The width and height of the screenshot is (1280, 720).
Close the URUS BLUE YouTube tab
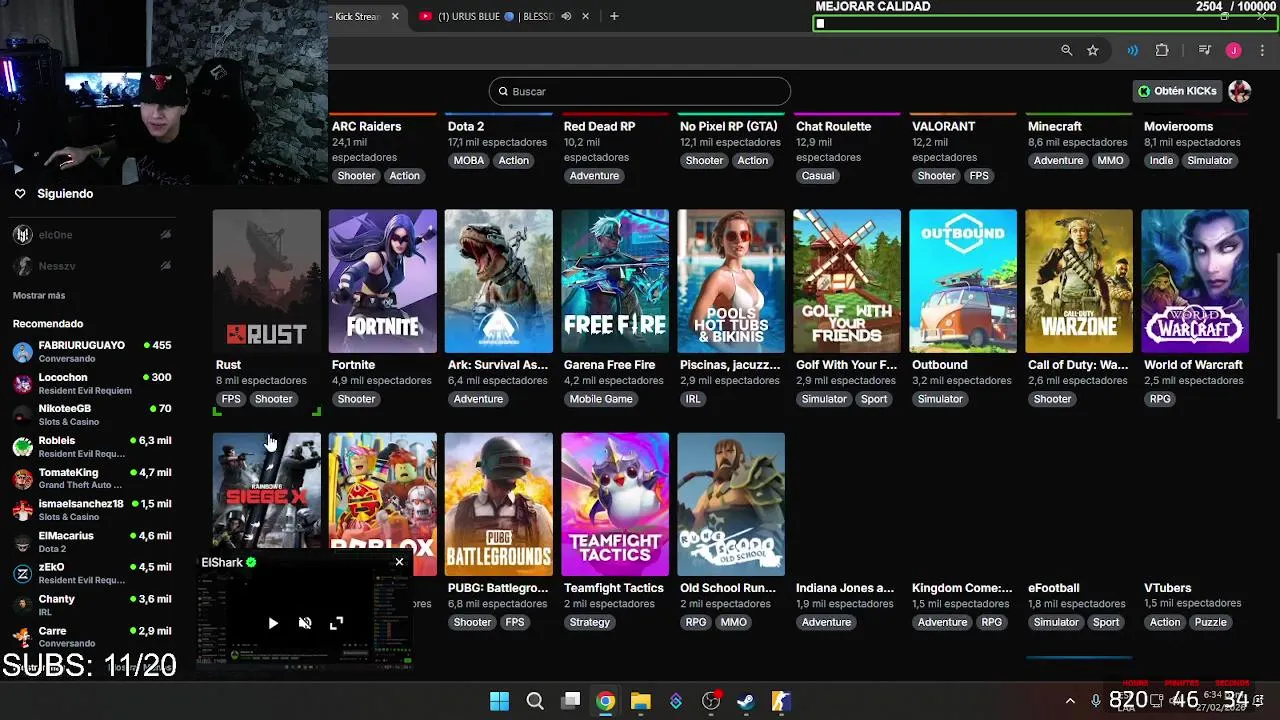(x=586, y=16)
